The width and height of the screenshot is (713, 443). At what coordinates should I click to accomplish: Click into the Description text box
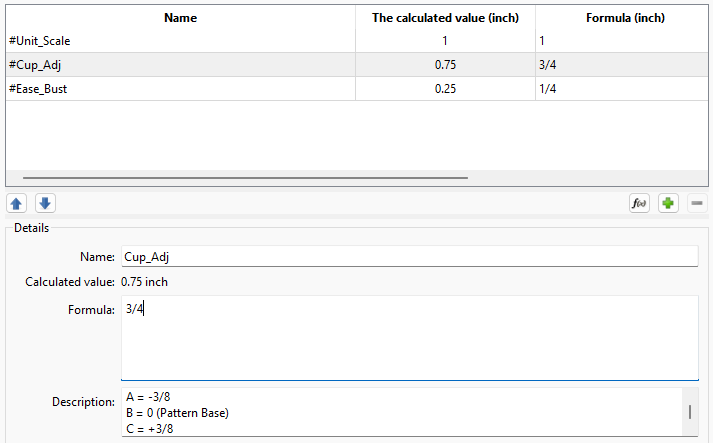(x=400, y=413)
